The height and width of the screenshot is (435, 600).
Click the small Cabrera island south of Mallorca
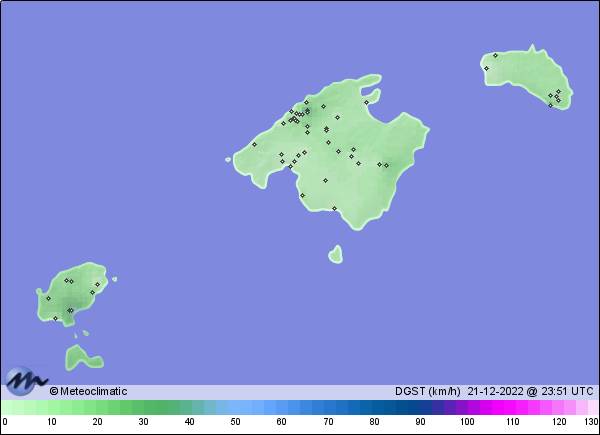click(335, 254)
